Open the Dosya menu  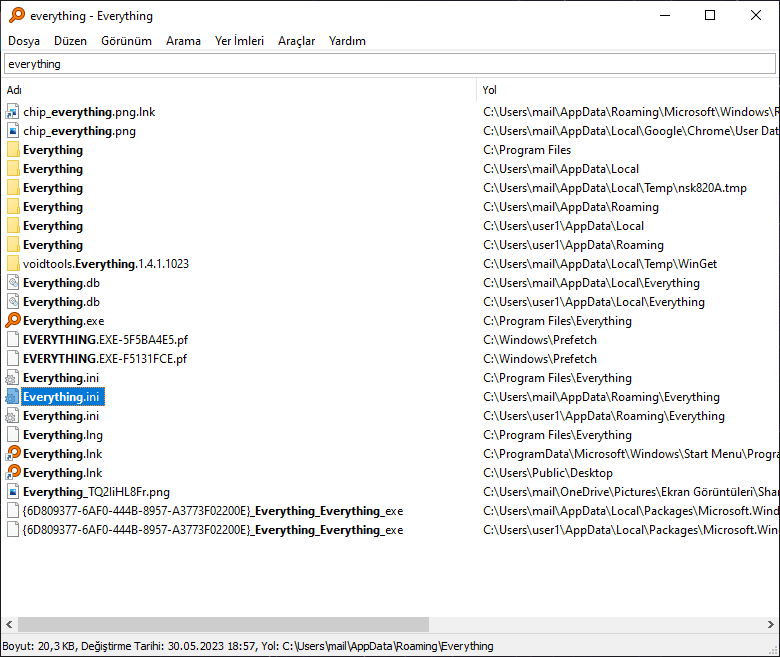pos(24,41)
